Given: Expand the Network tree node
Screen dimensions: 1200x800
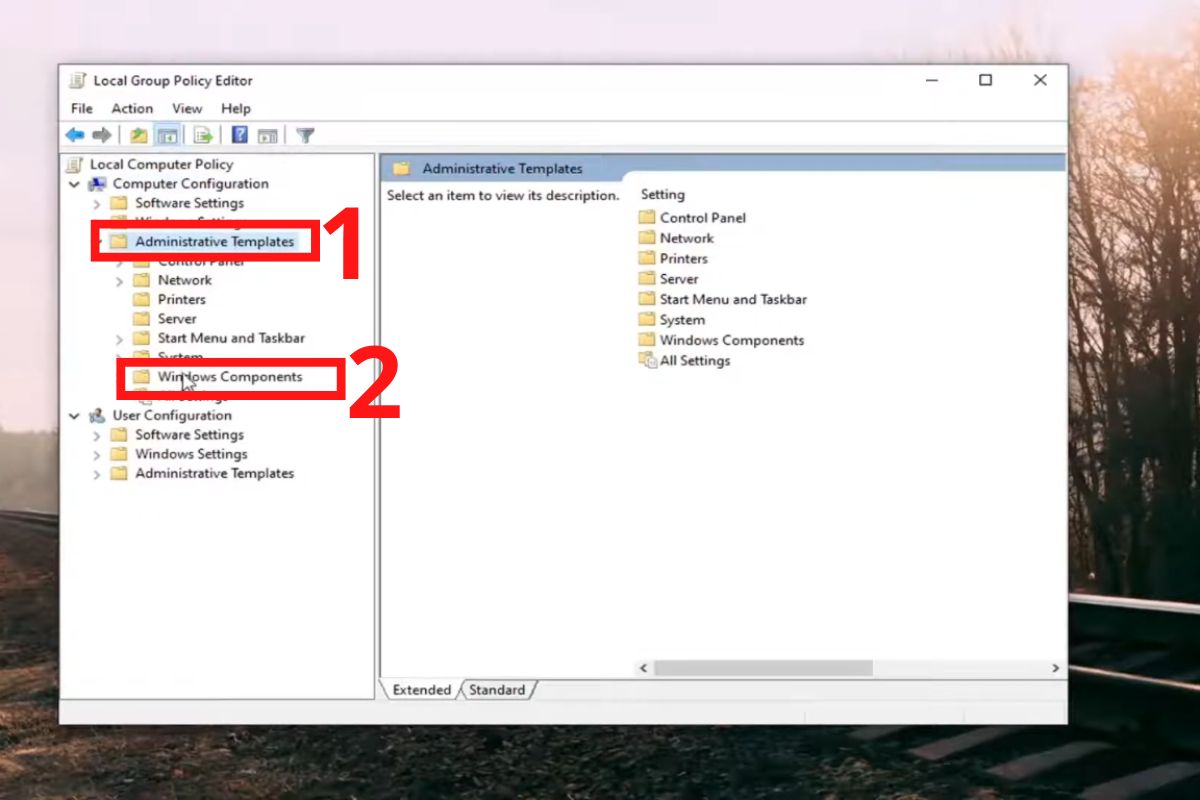Looking at the screenshot, I should coord(118,280).
